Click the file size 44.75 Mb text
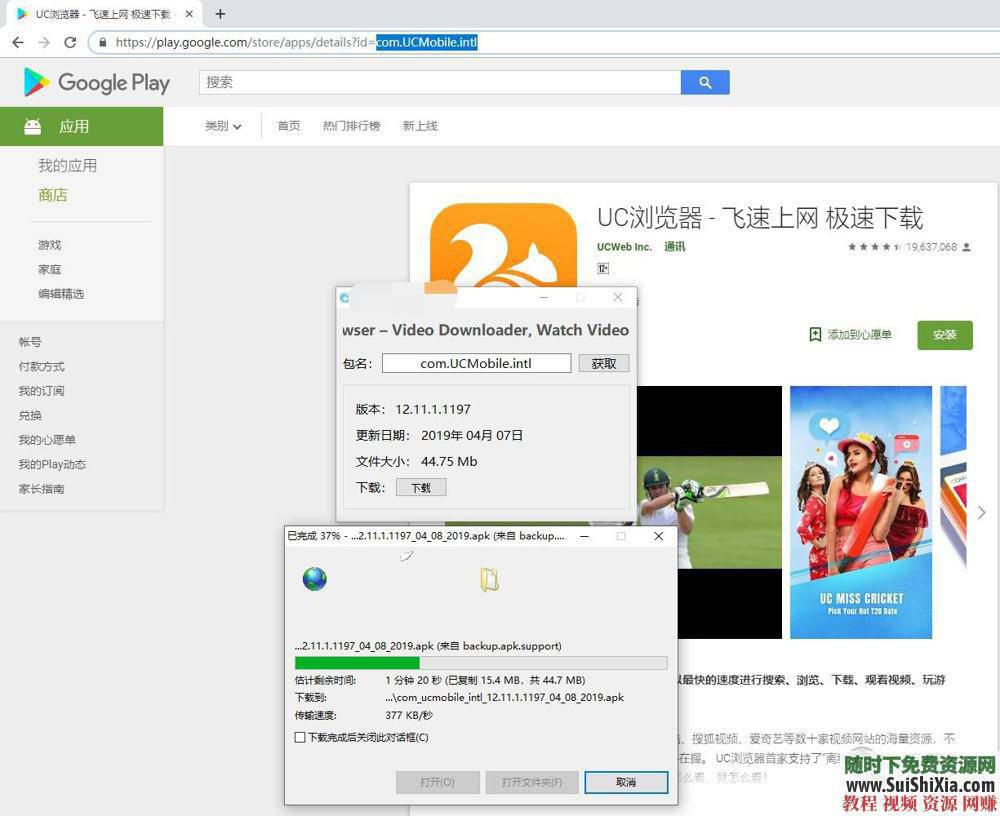Screen dimensions: 1000x816 point(449,461)
